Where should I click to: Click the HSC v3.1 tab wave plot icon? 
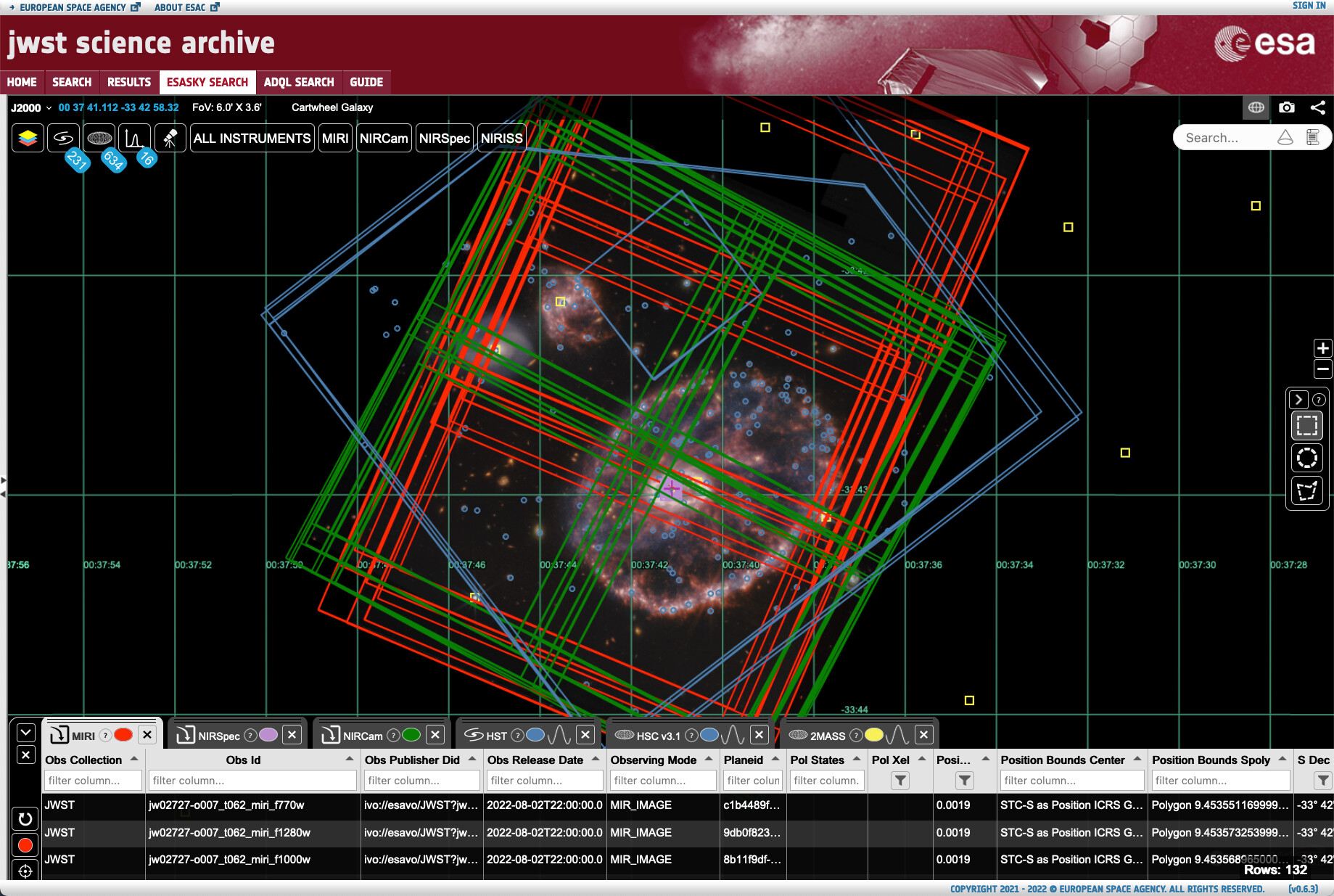pyautogui.click(x=733, y=735)
